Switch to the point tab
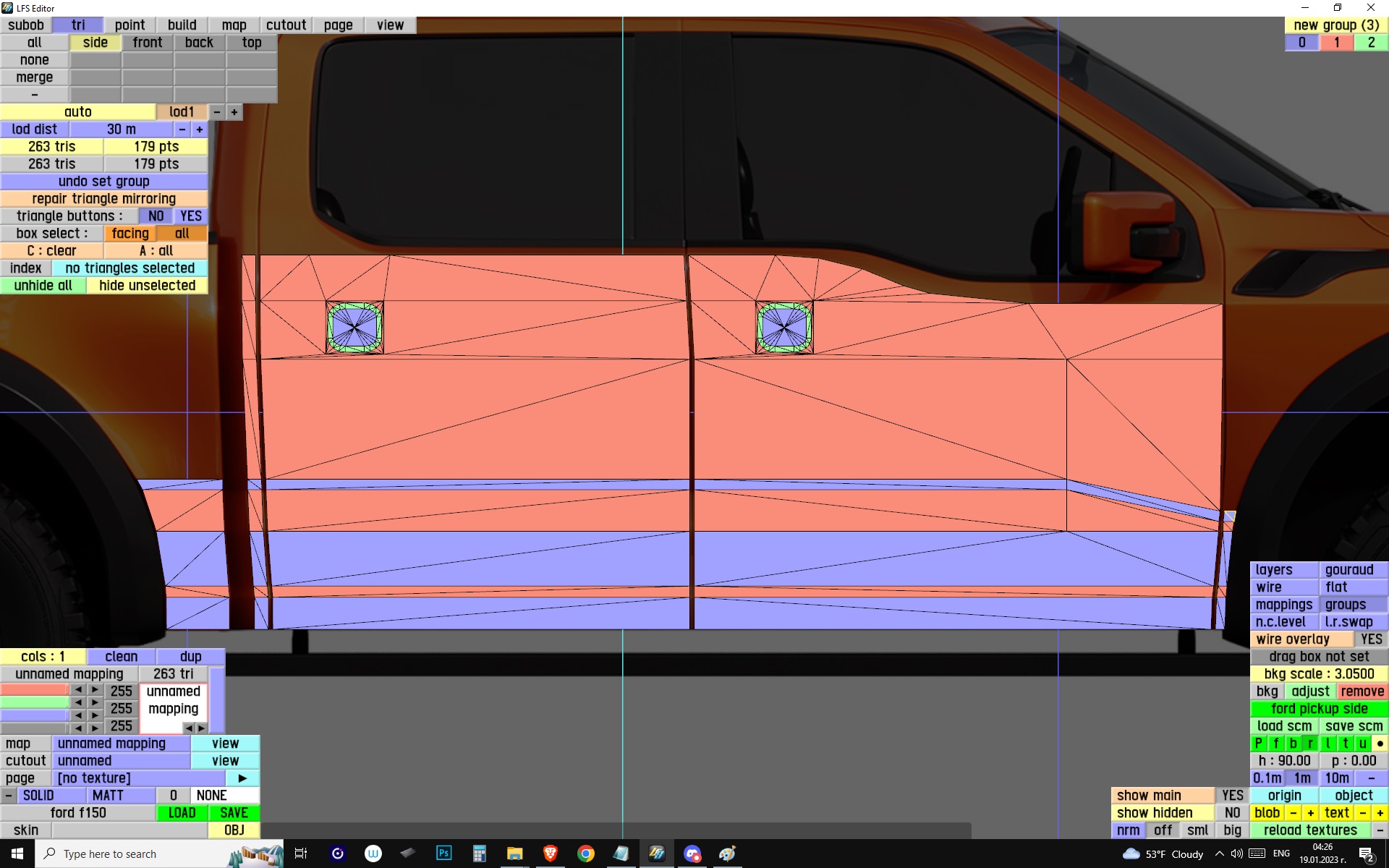Image resolution: width=1389 pixels, height=868 pixels. tap(129, 25)
